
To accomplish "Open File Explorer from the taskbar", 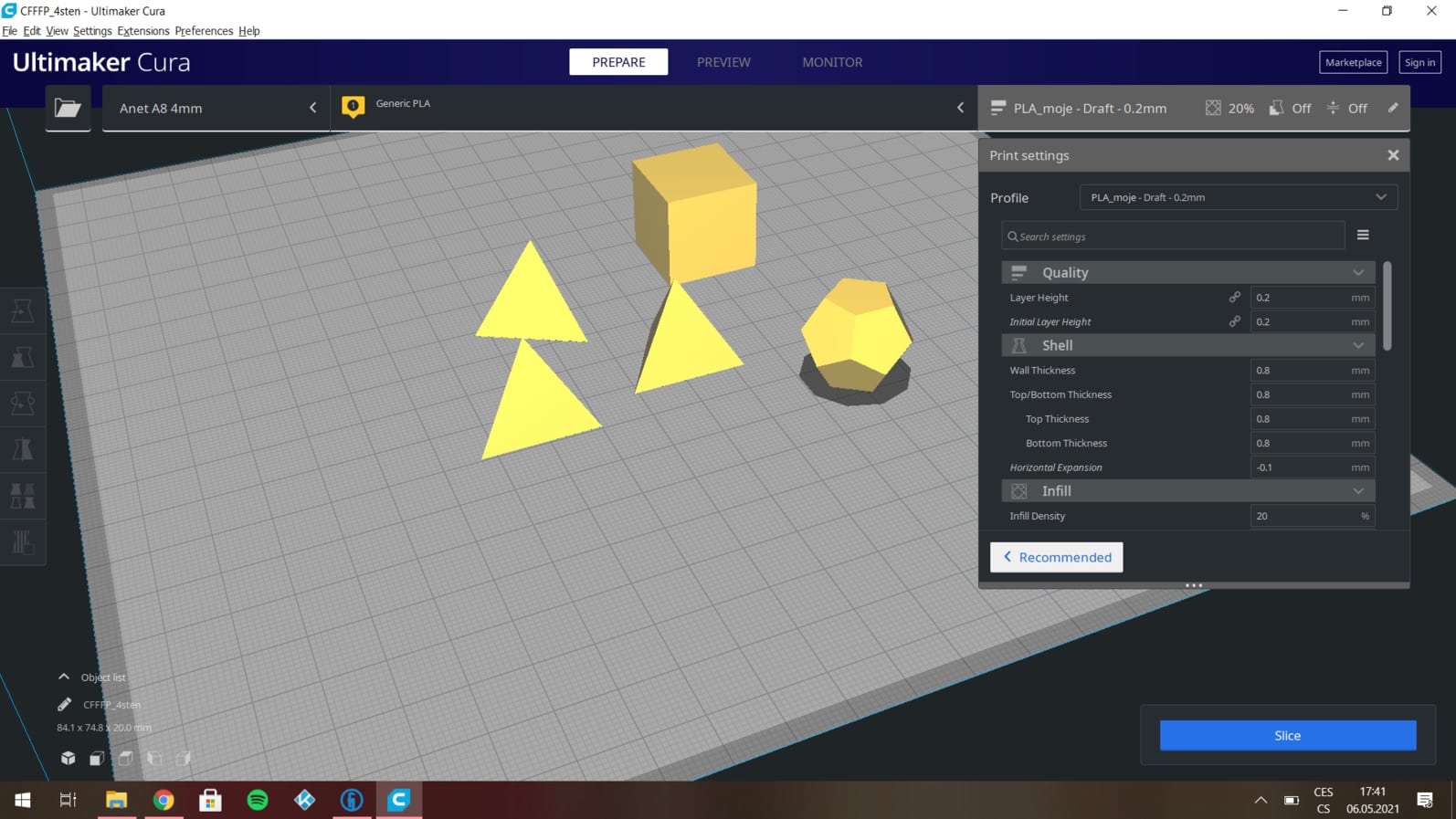I will [116, 800].
